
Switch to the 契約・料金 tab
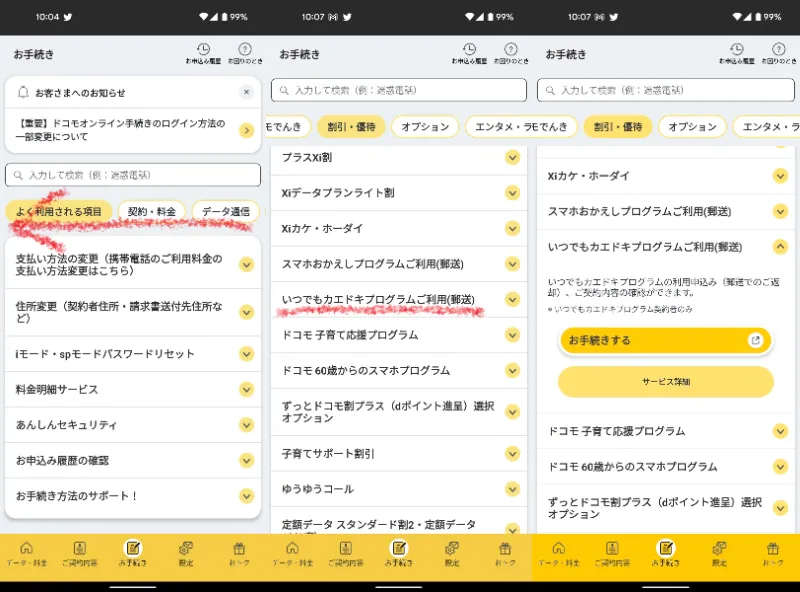pos(152,211)
